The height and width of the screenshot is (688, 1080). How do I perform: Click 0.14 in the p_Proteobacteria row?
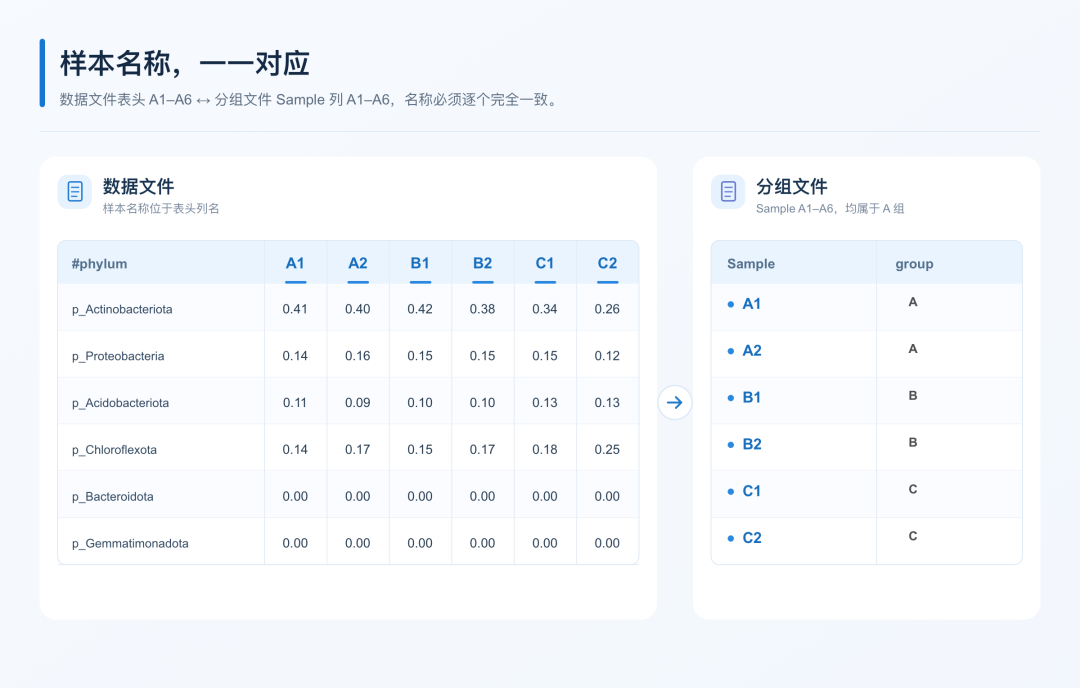(295, 356)
